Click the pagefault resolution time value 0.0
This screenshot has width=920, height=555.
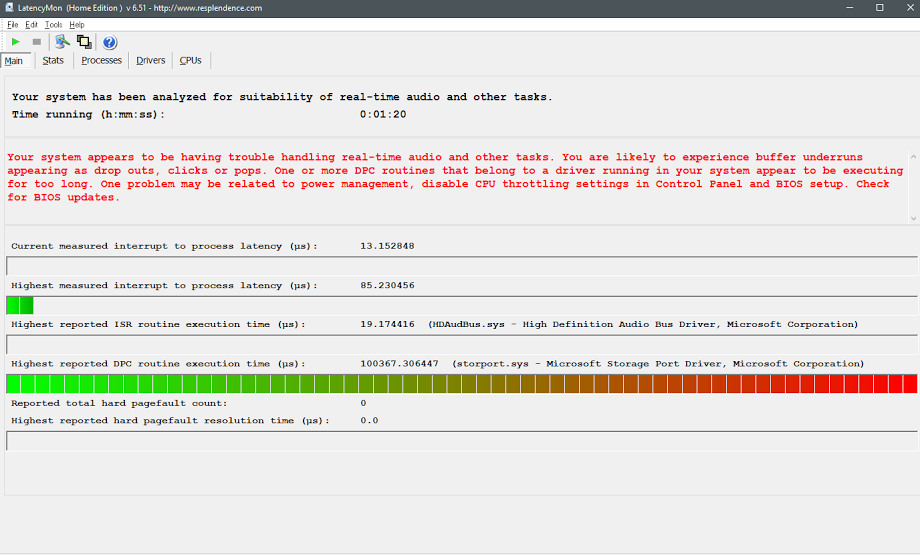pos(369,420)
